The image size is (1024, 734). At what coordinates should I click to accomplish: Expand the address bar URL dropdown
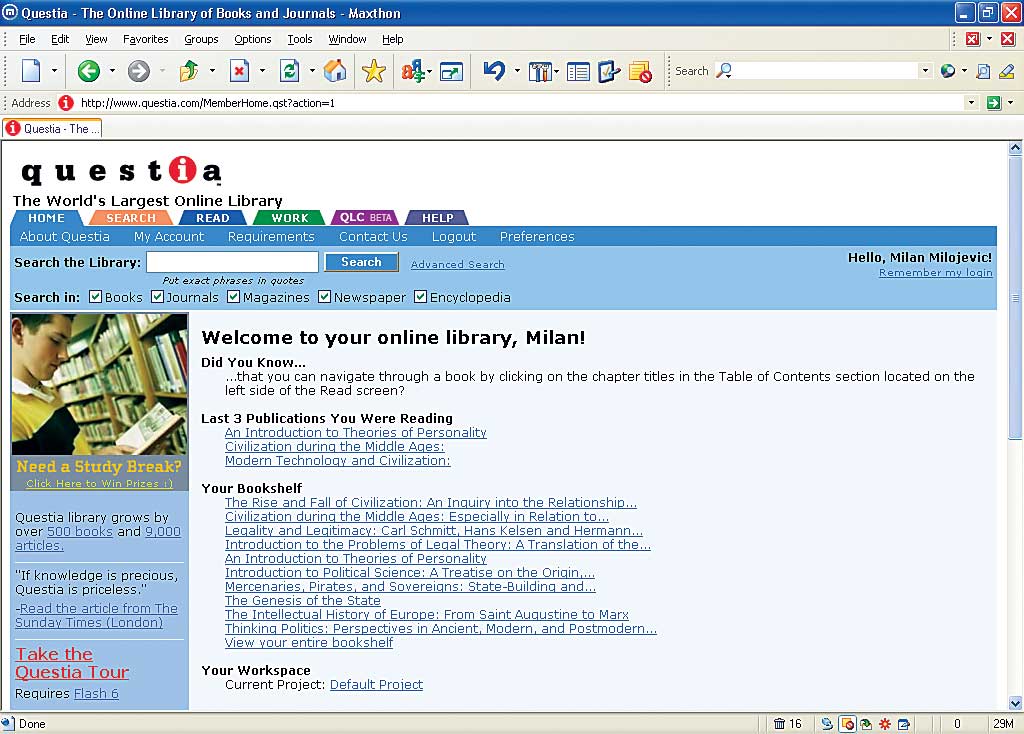click(x=971, y=103)
